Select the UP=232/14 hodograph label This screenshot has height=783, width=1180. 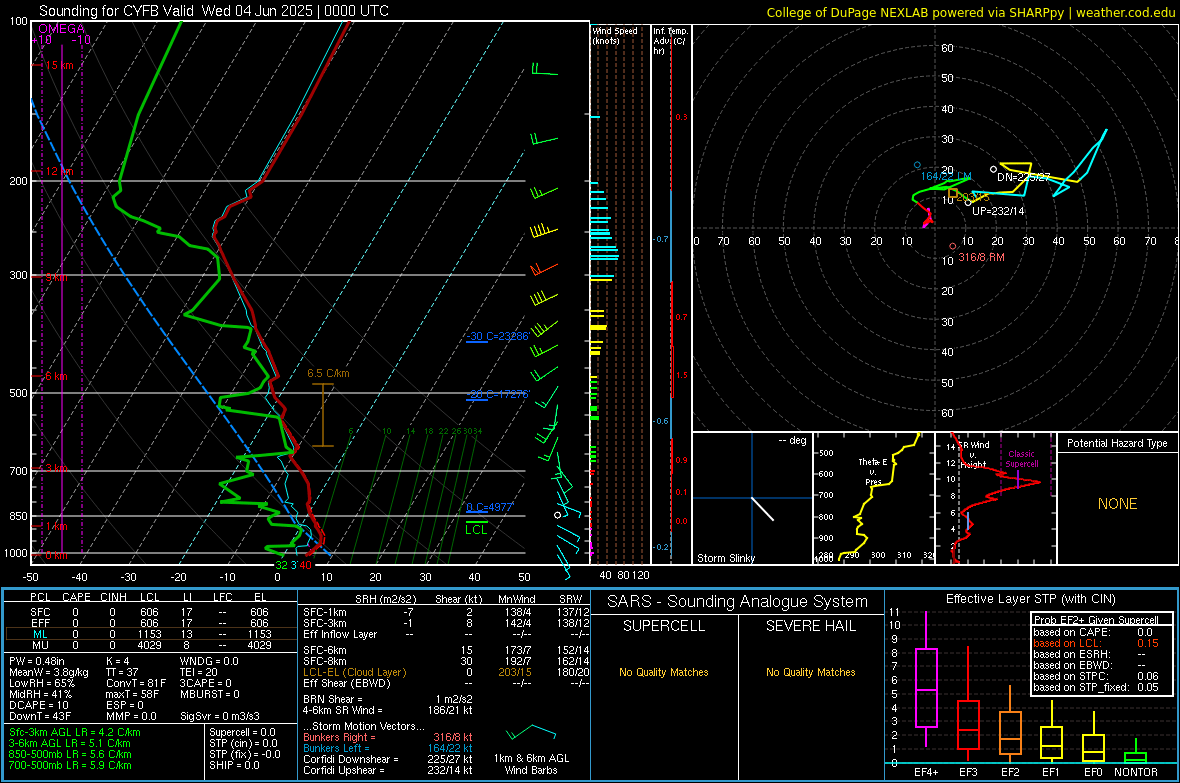click(x=999, y=211)
